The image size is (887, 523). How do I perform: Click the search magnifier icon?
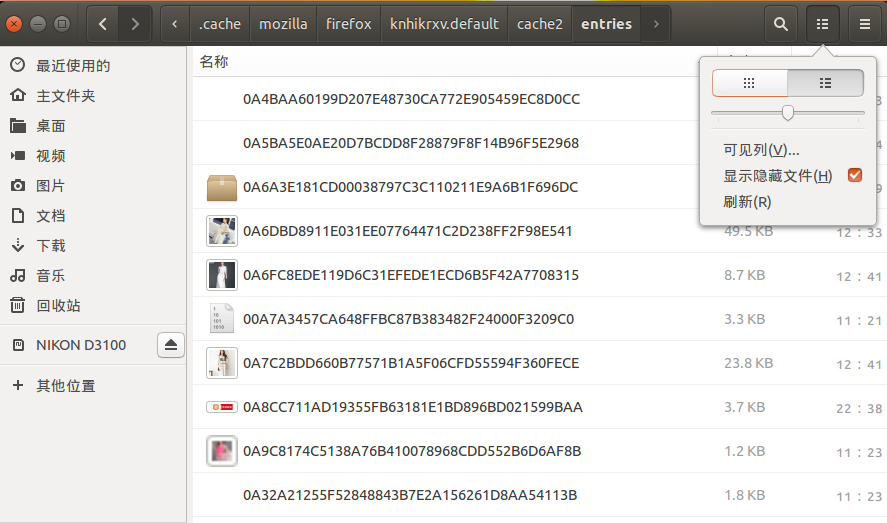pos(781,23)
